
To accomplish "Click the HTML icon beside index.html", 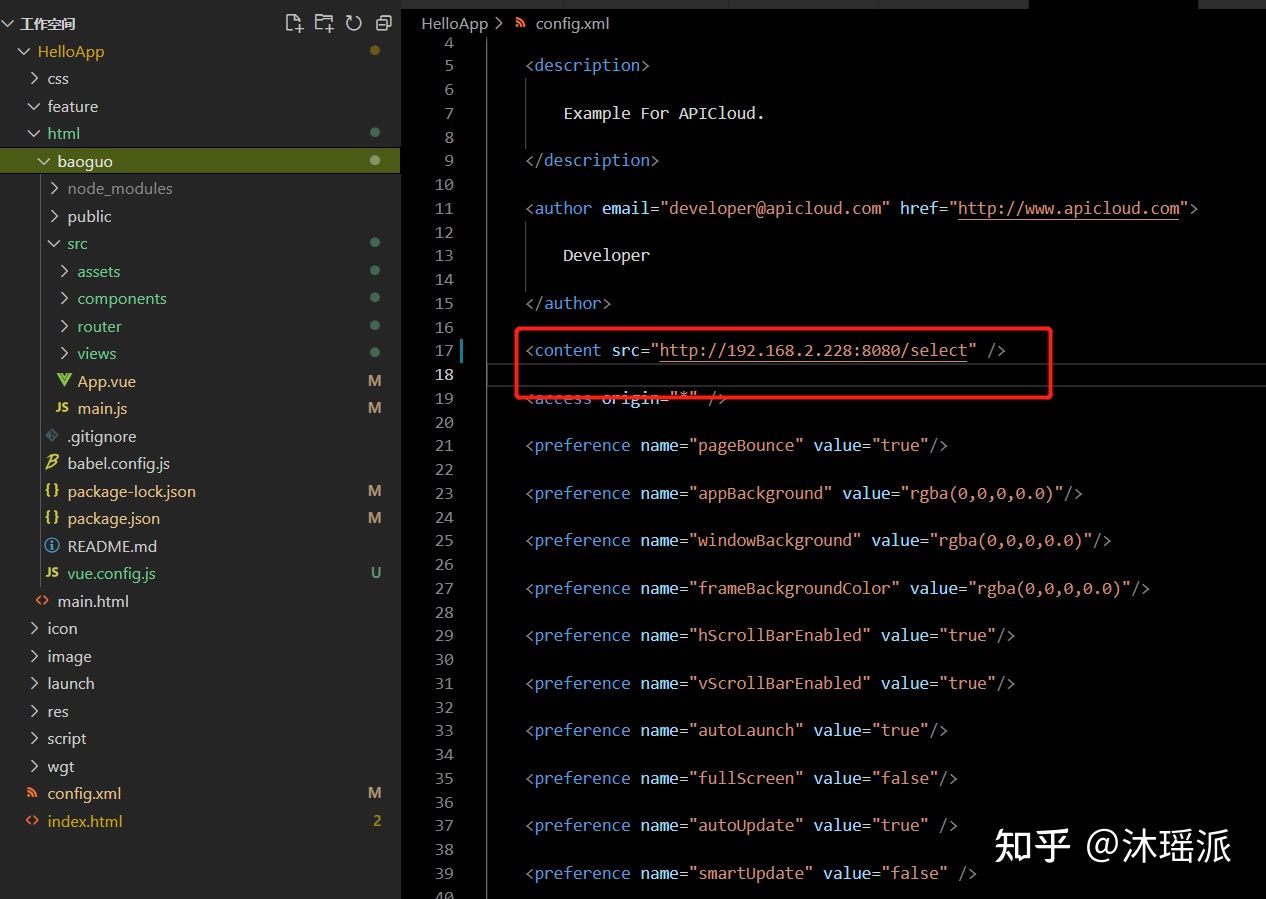I will coord(32,821).
